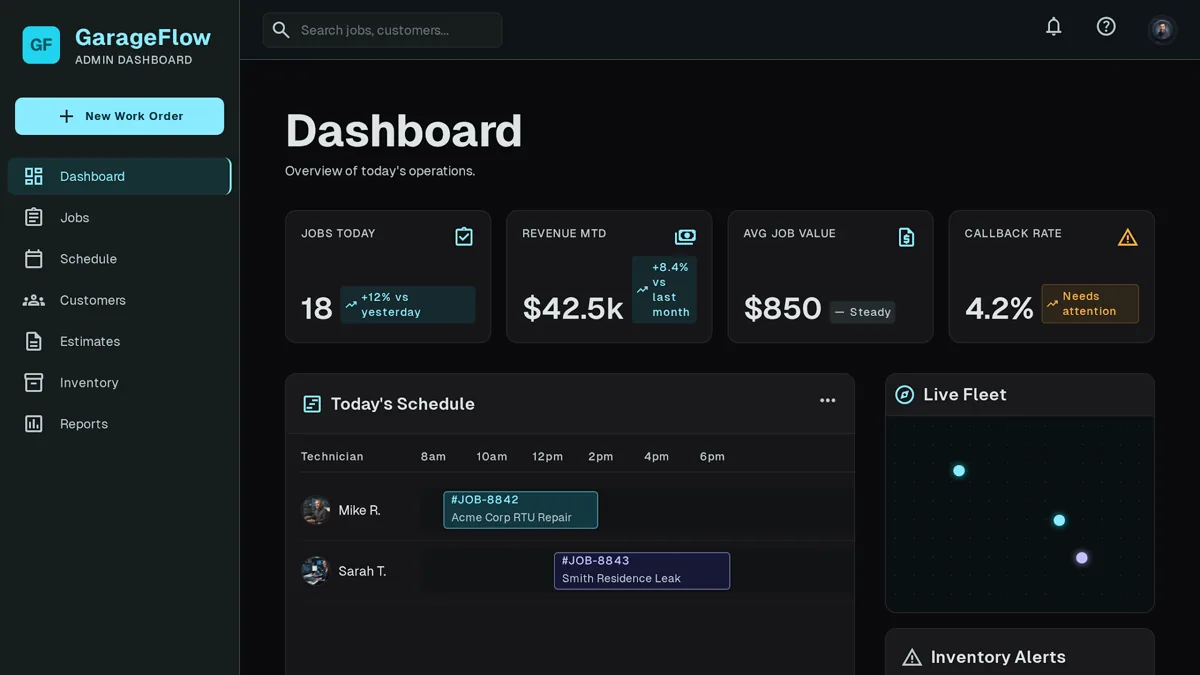Focus the Search jobs, customers field
This screenshot has width=1200, height=675.
(382, 30)
